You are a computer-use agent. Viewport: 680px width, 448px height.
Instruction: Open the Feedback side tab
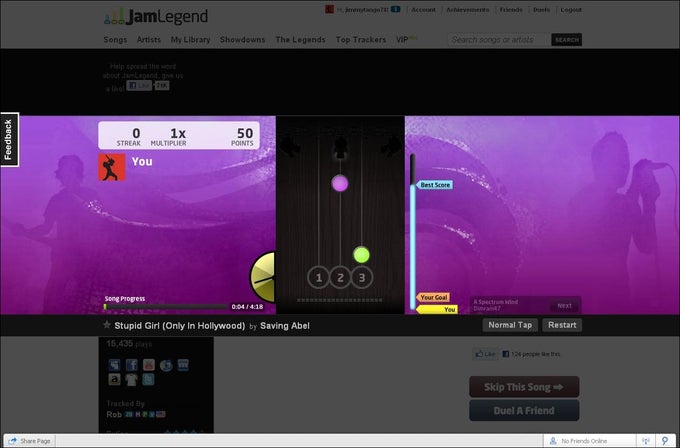pos(9,140)
